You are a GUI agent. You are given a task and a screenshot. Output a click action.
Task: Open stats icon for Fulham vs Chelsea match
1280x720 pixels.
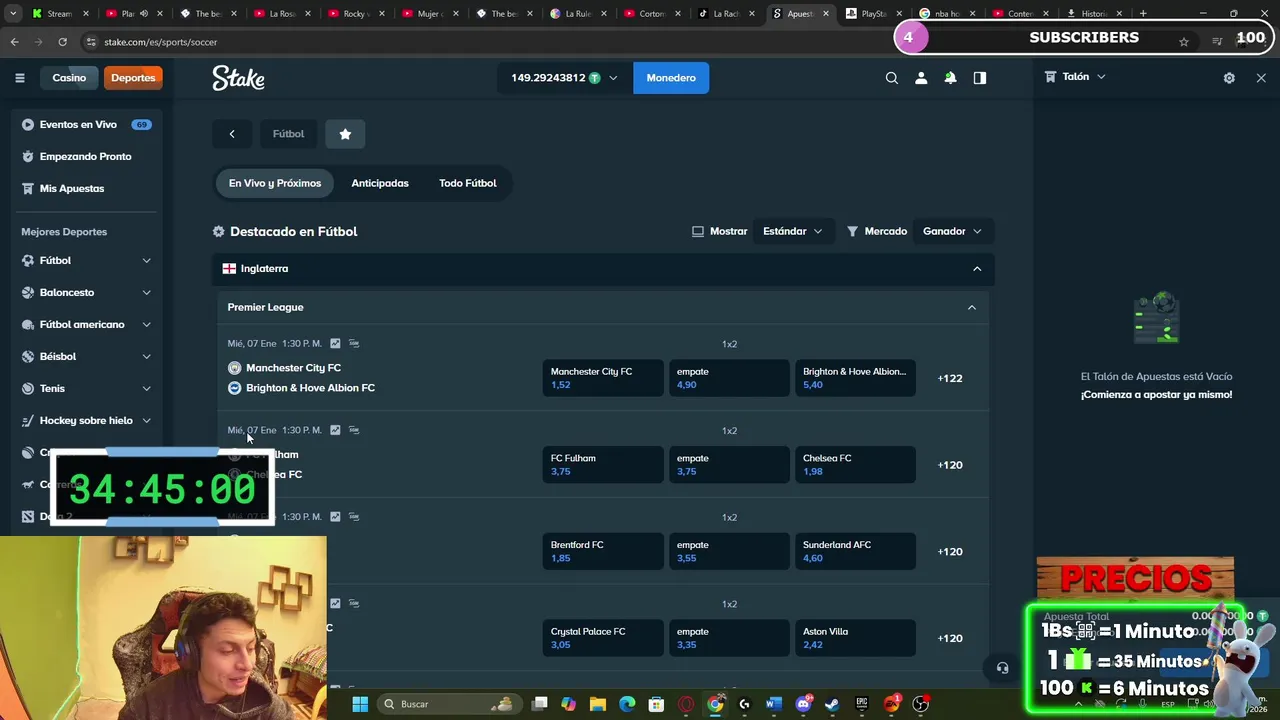335,430
